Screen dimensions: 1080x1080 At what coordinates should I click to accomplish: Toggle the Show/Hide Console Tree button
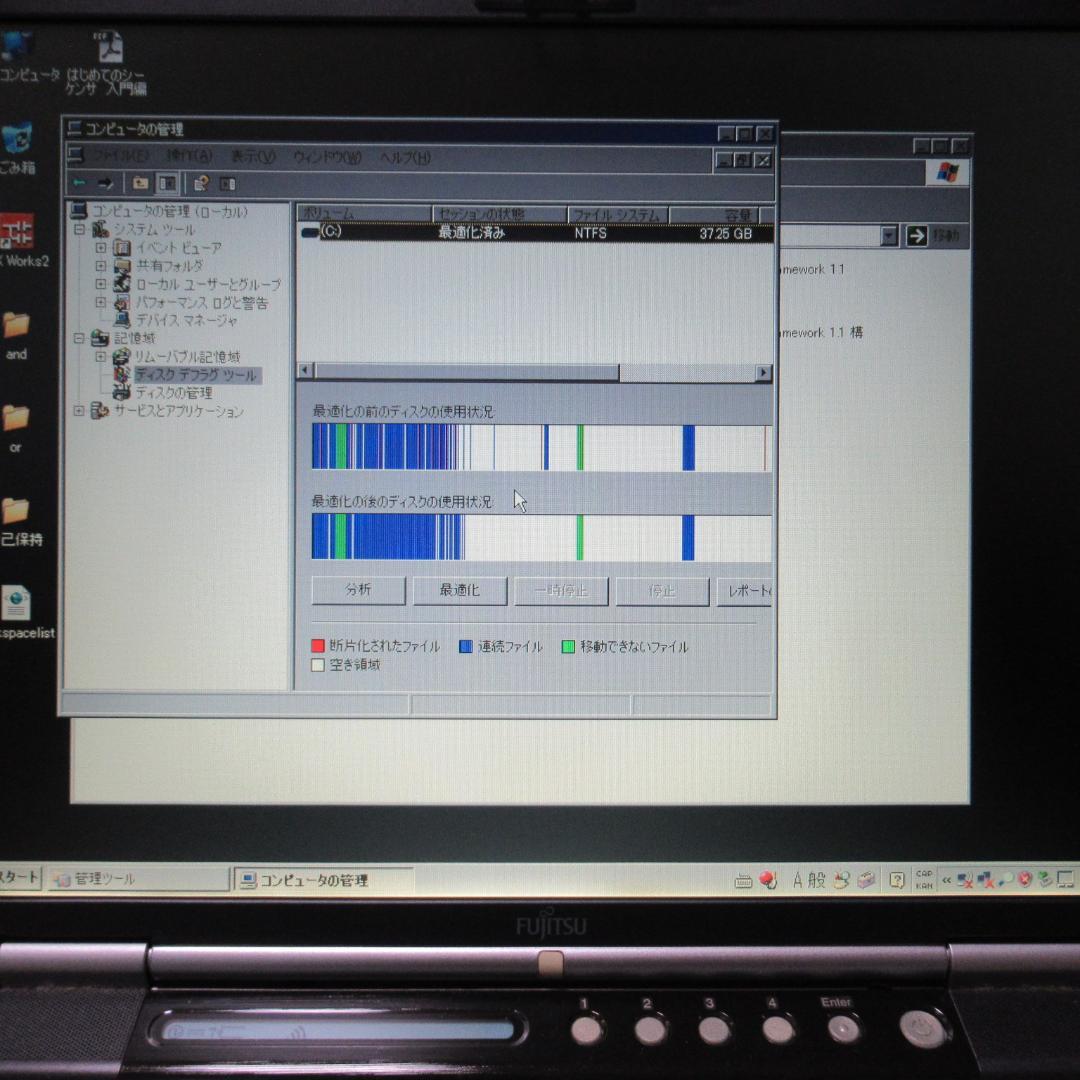coord(167,183)
